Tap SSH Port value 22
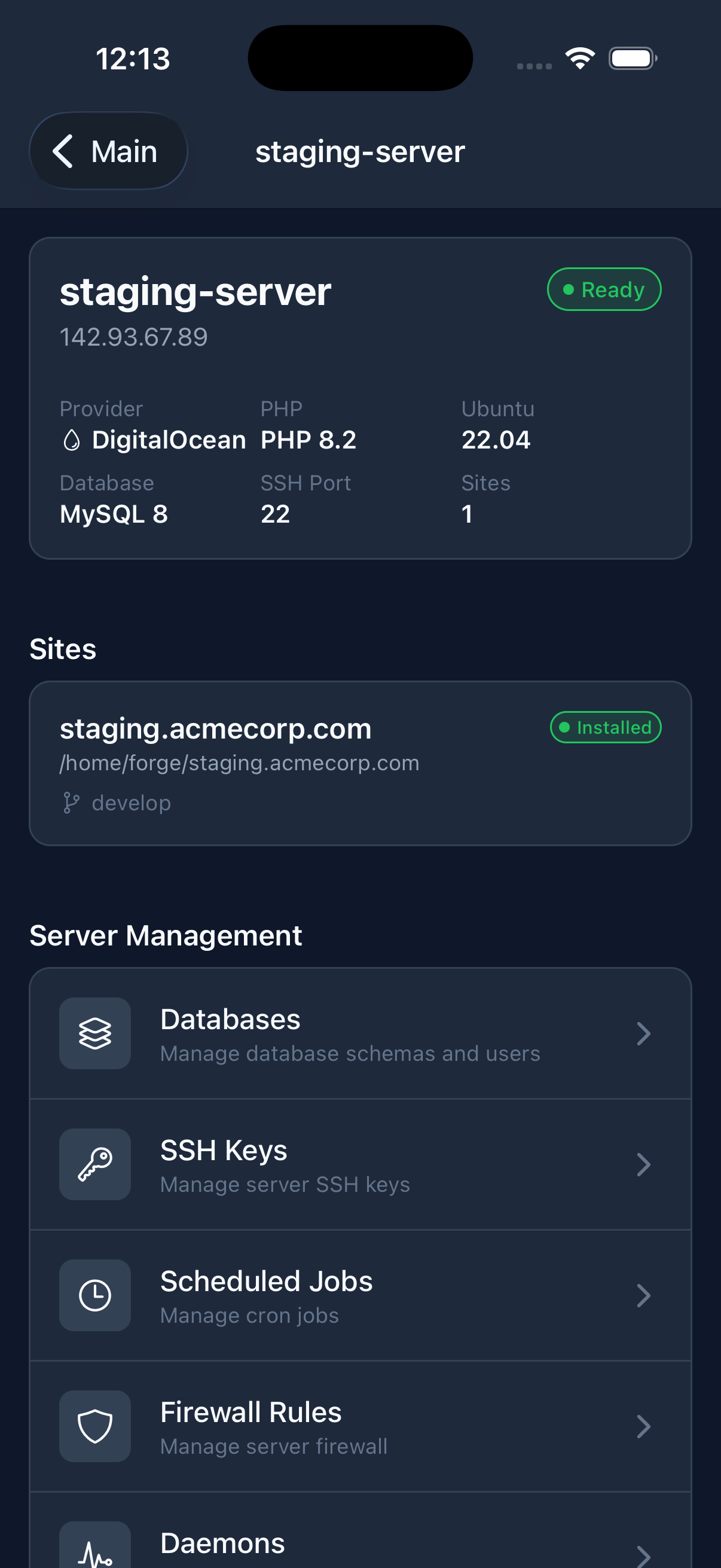This screenshot has width=721, height=1568. pos(275,514)
